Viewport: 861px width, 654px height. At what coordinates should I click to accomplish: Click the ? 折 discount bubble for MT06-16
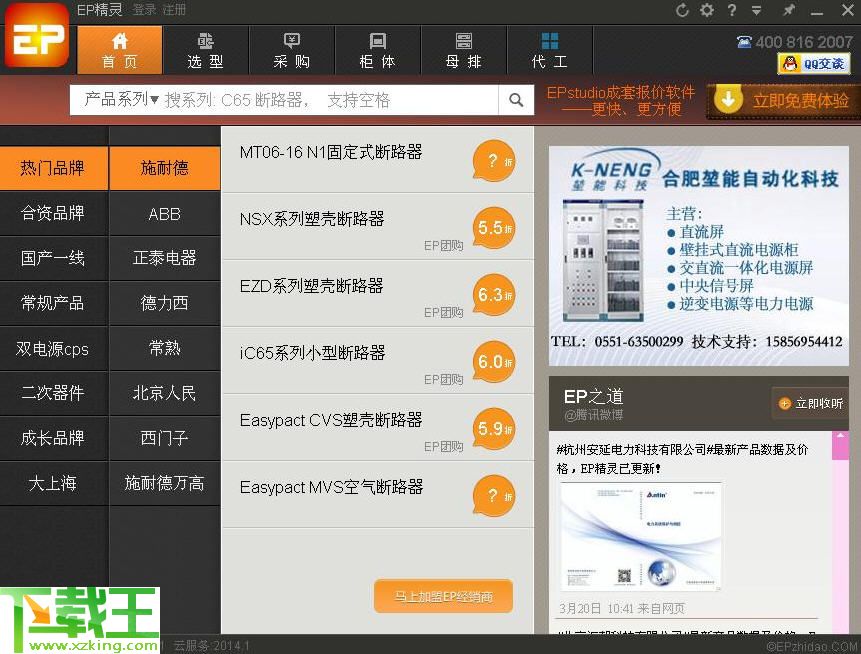[494, 161]
